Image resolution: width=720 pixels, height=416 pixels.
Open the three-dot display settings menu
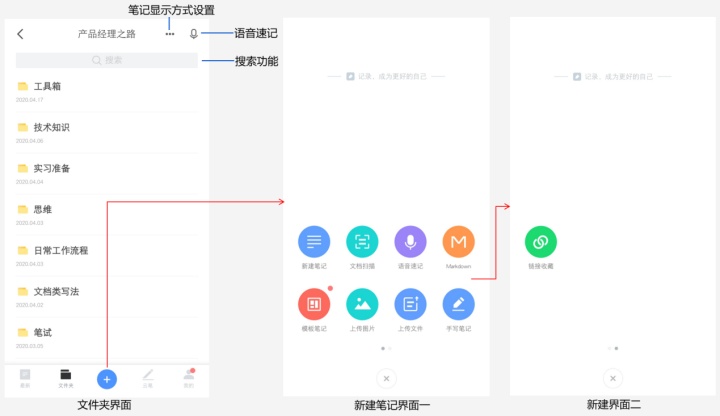click(170, 34)
